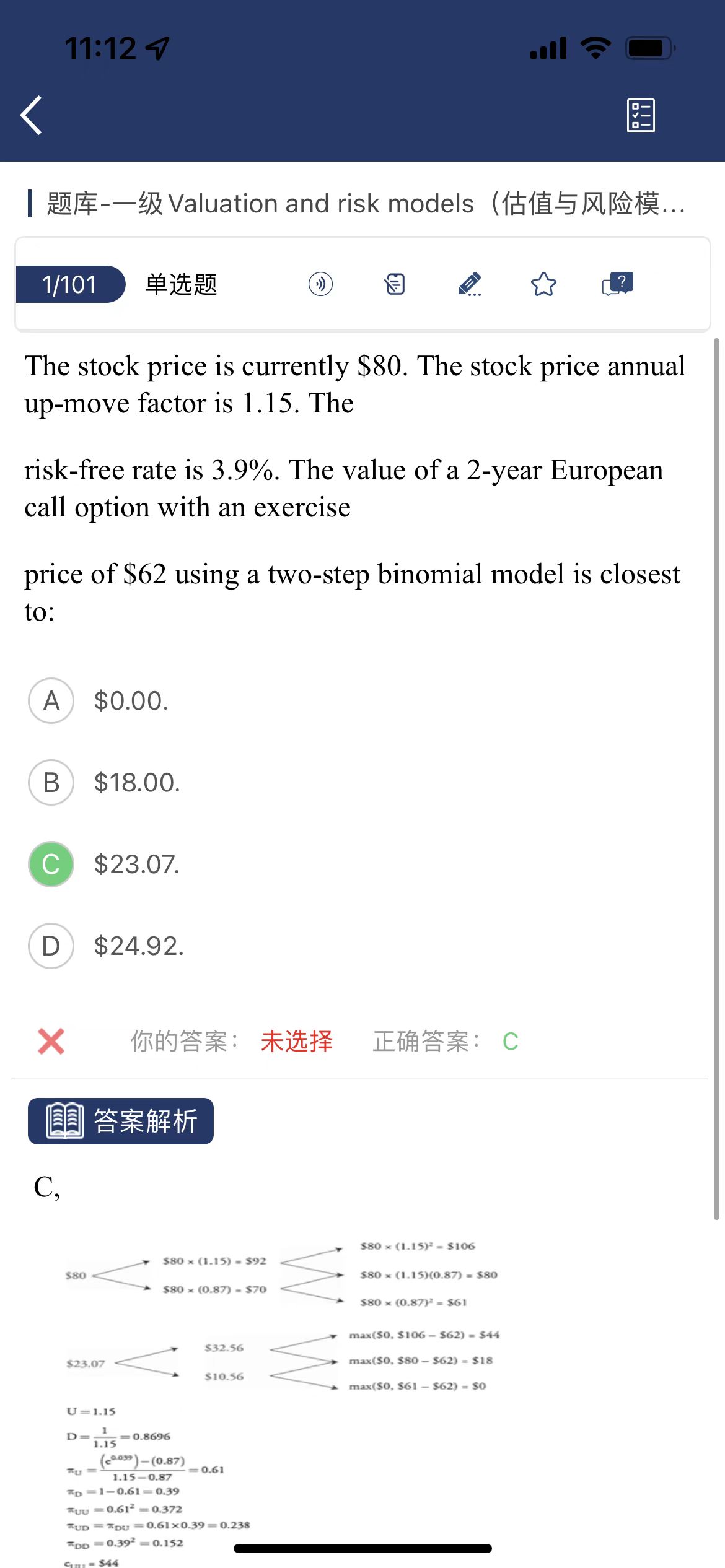Open the notes list icon

click(x=395, y=284)
